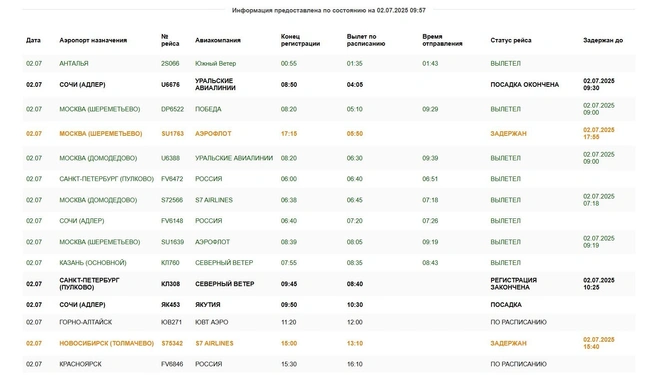Click destination 'КАЗАНЬ (ОСНОВНОЙ)'
Viewport: 656px width, 375px height.
pos(93,263)
